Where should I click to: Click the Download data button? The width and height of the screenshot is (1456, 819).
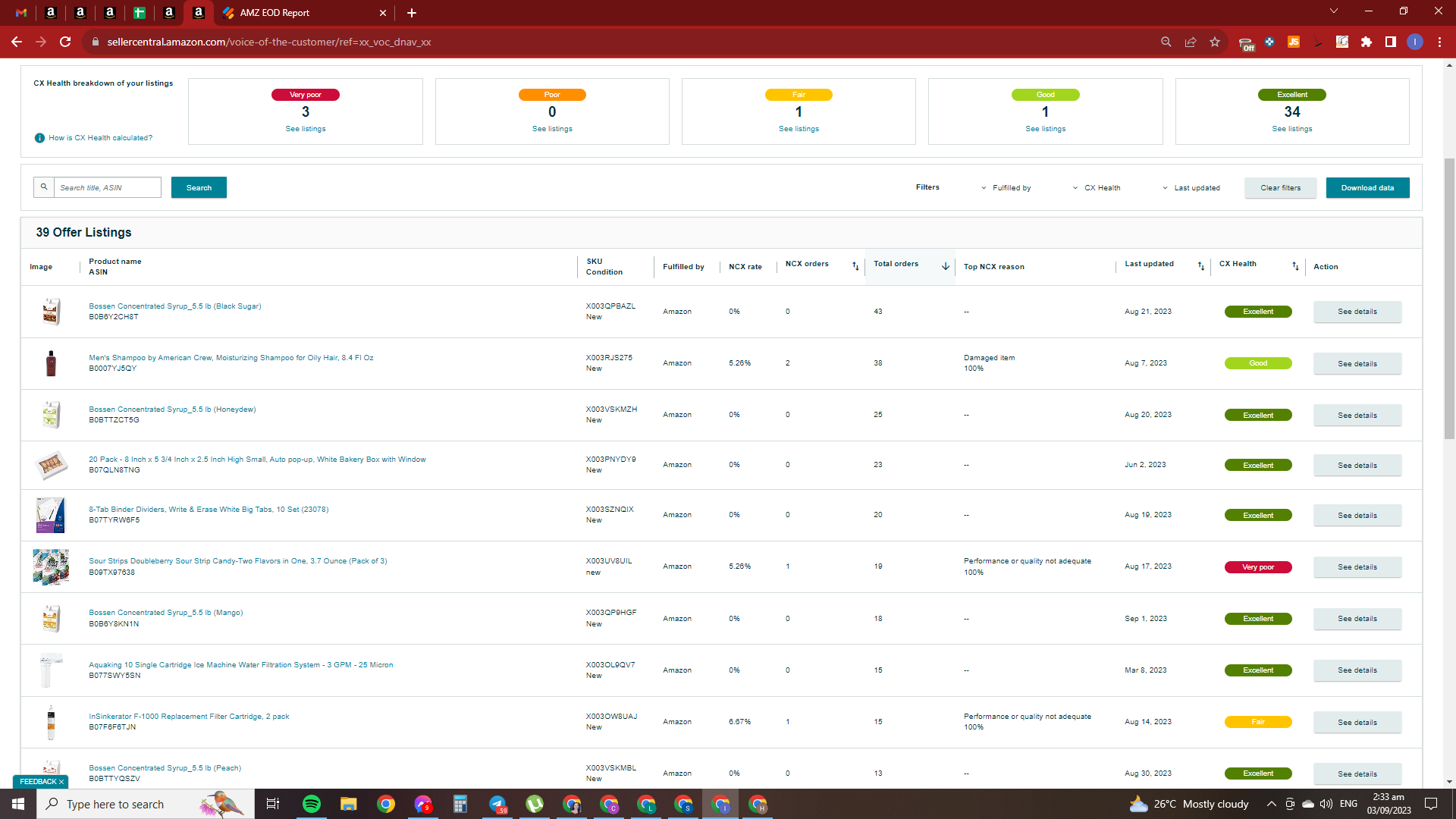pyautogui.click(x=1367, y=188)
